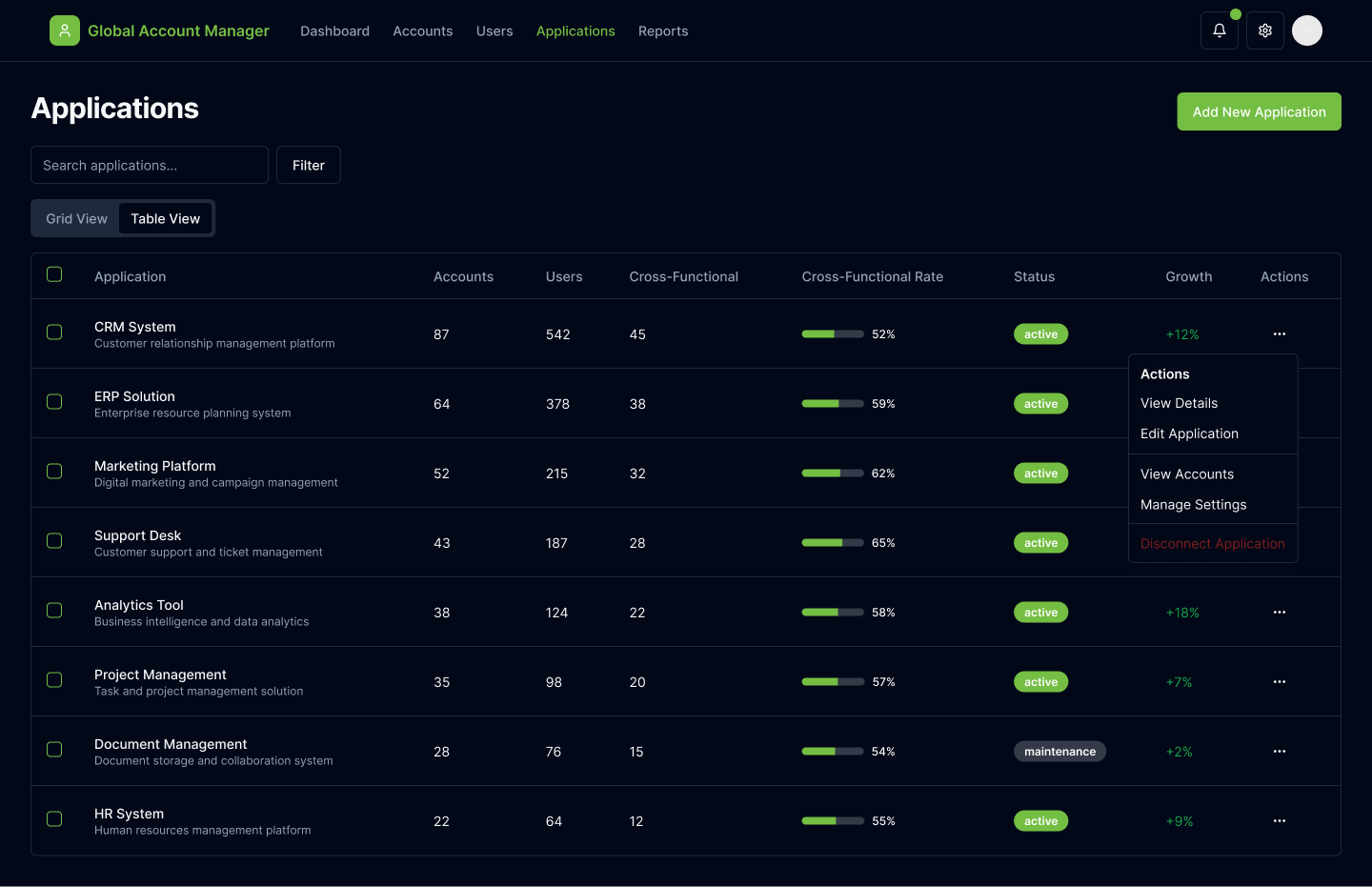1372x887 pixels.
Task: Click the Global Account Manager title
Action: (x=178, y=30)
